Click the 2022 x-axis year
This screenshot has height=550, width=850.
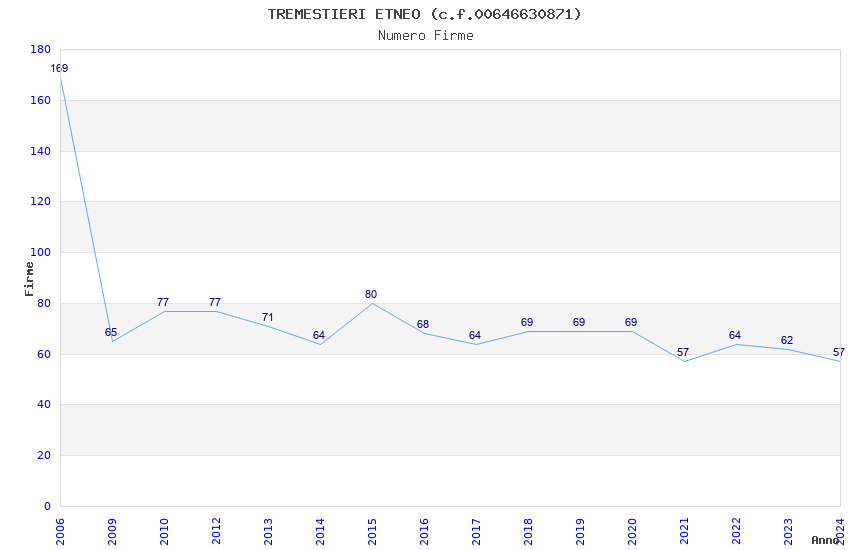tap(736, 532)
